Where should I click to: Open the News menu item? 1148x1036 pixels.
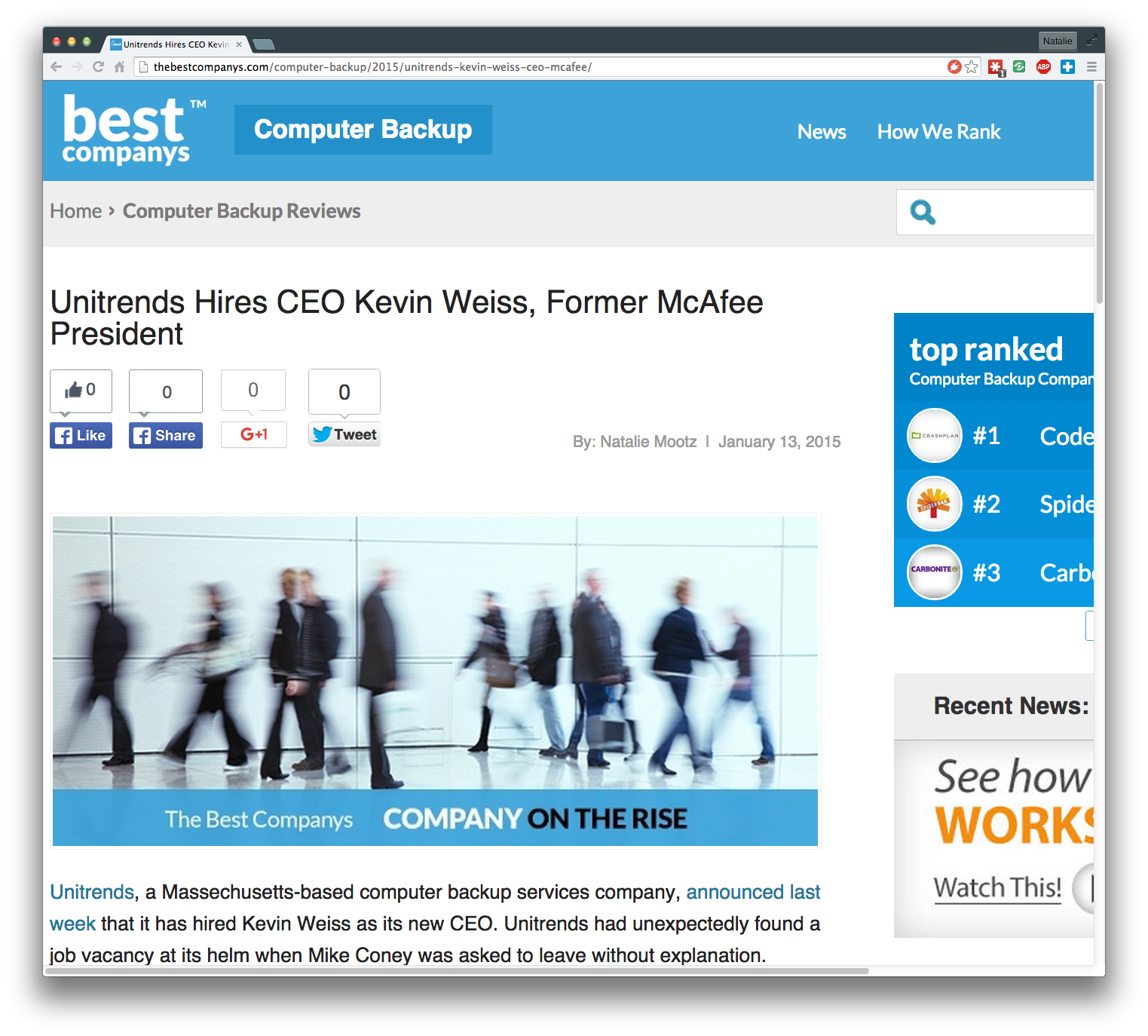coord(822,132)
